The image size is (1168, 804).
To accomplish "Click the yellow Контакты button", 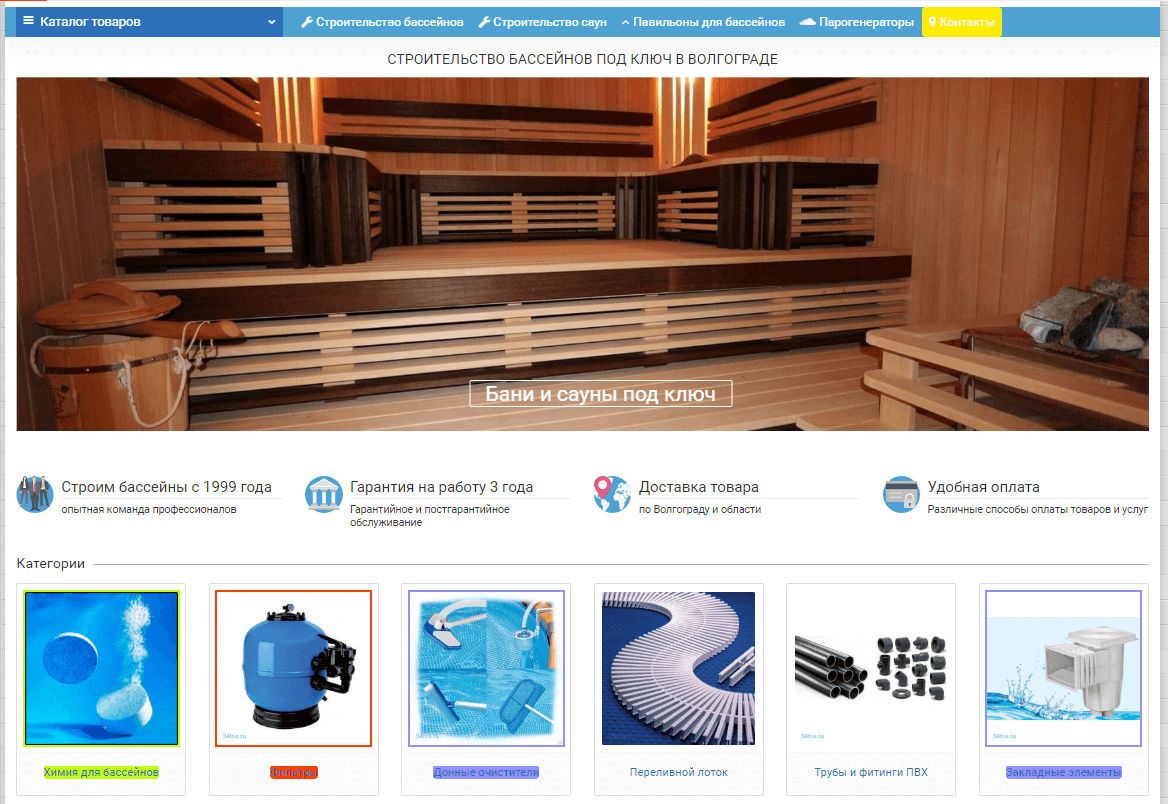I will 961,22.
